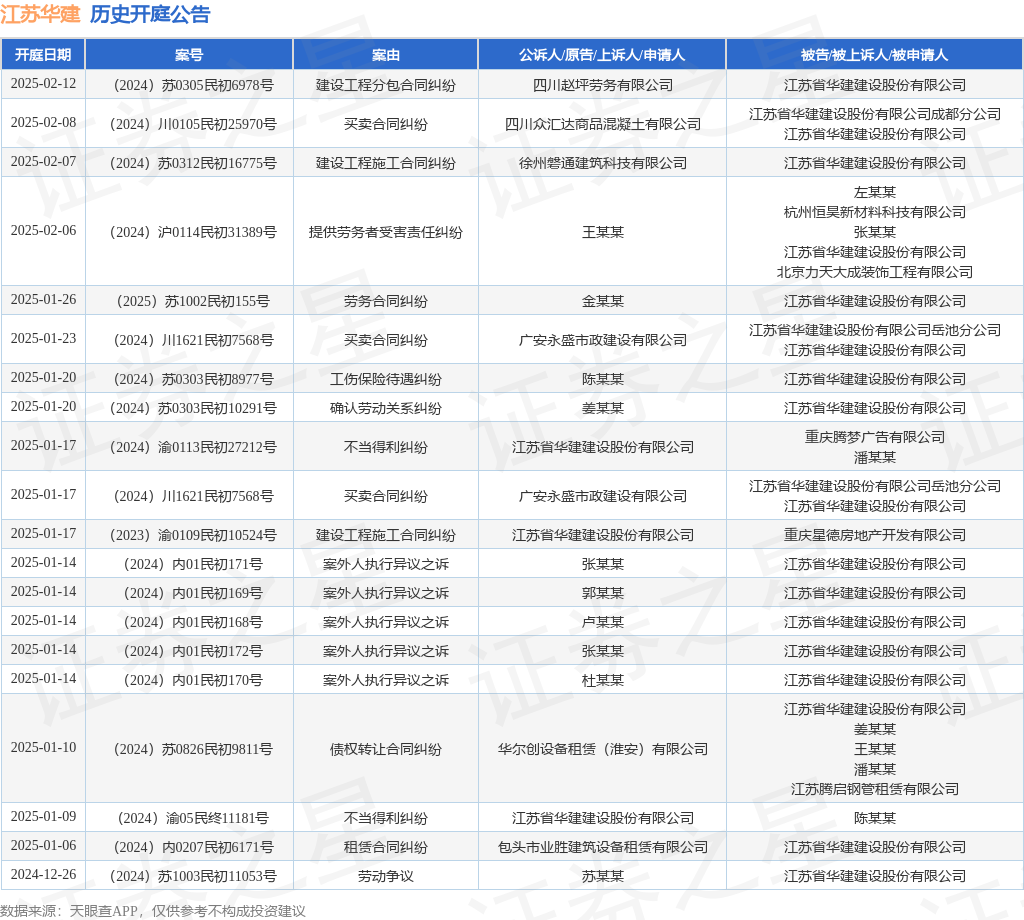Viewport: 1024px width, 920px height.
Task: Select the 公诉人/原告/上诉人/申请人 header
Action: (x=602, y=55)
